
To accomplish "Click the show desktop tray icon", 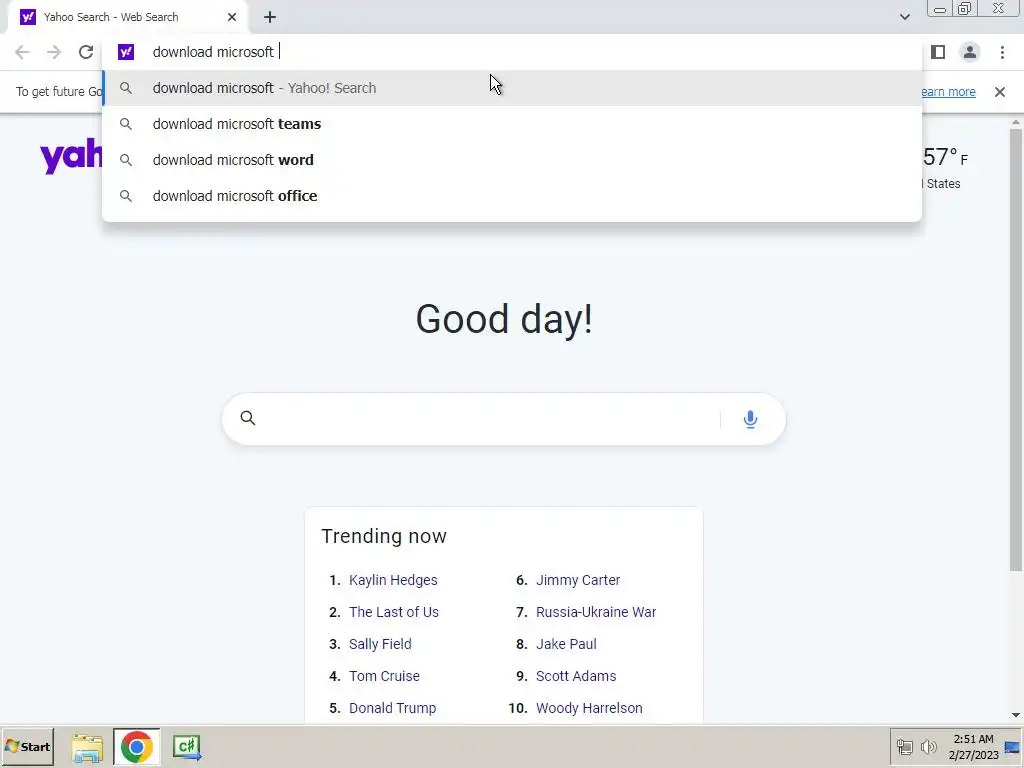I will [1012, 747].
